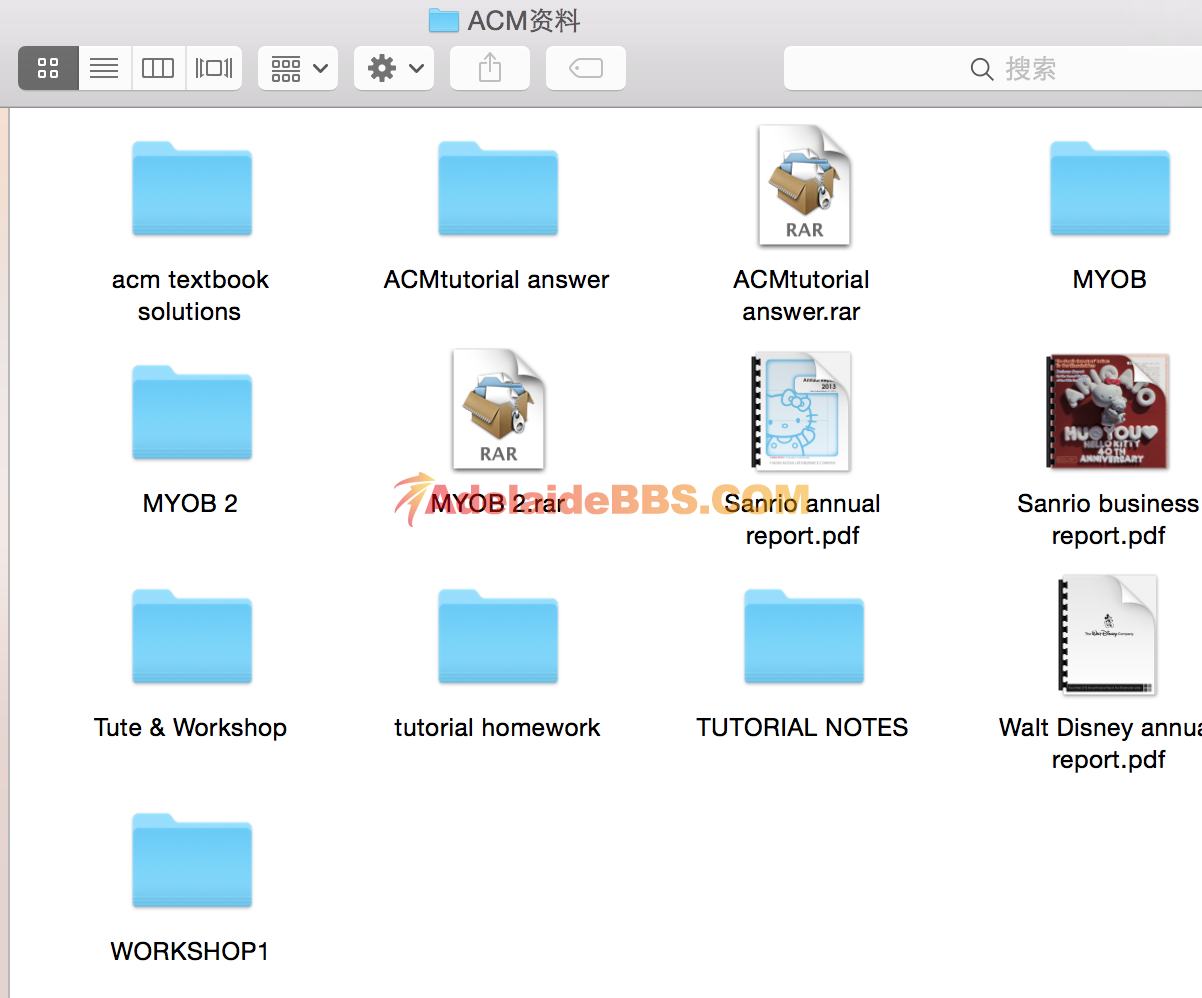Image resolution: width=1202 pixels, height=998 pixels.
Task: Select the Tute & Workshop folder
Action: 191,637
